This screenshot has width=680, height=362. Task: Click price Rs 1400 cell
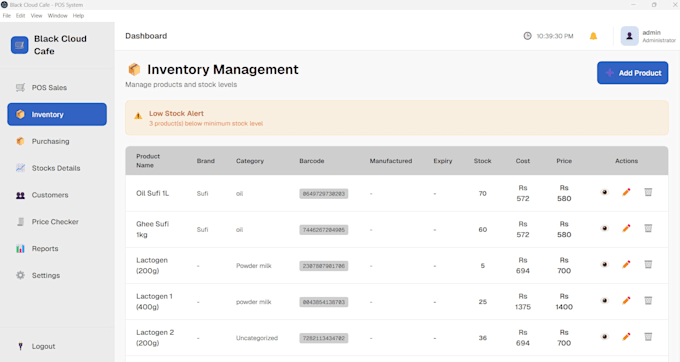564,302
